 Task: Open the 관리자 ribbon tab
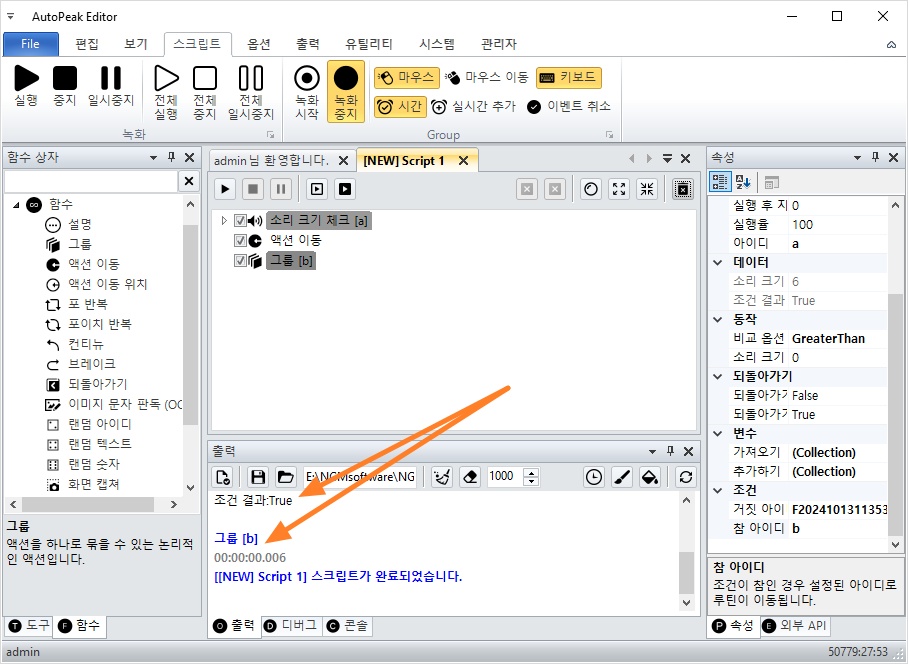tap(499, 44)
